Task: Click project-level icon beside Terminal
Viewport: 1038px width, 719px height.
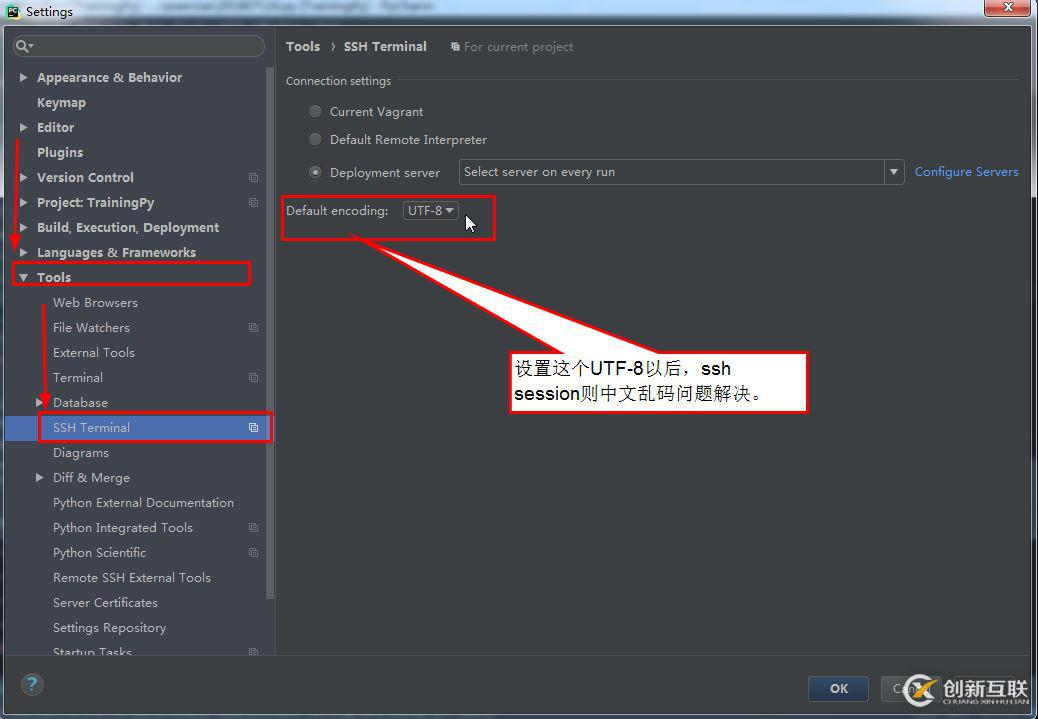Action: (x=254, y=377)
